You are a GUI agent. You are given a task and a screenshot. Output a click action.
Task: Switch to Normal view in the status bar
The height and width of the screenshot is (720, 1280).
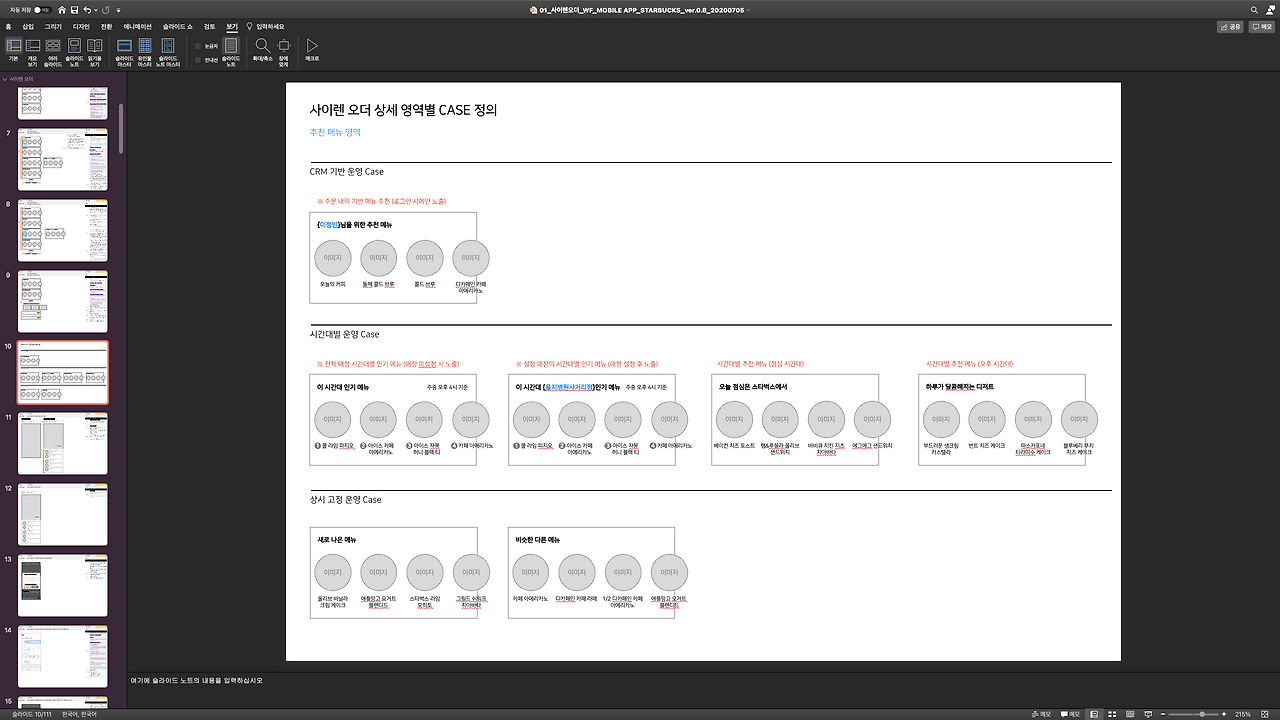point(1094,714)
